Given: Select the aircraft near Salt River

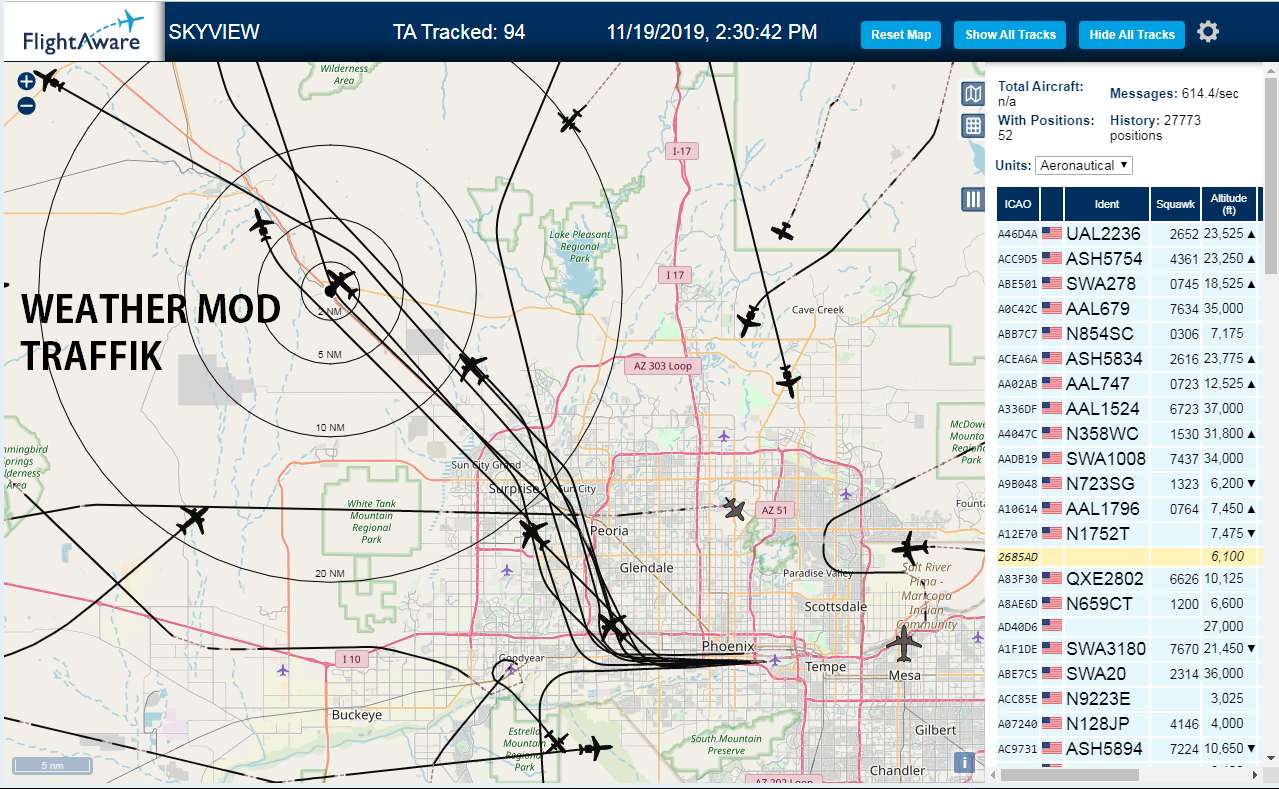Looking at the screenshot, I should (911, 547).
